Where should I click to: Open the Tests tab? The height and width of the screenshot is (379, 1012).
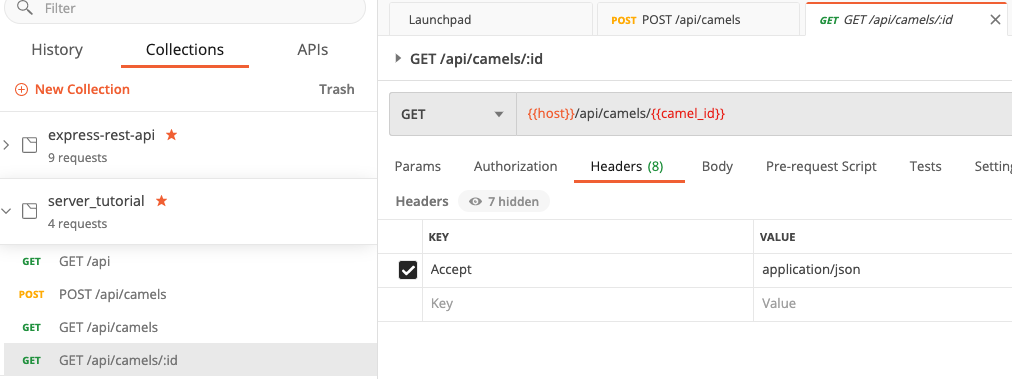(x=925, y=167)
